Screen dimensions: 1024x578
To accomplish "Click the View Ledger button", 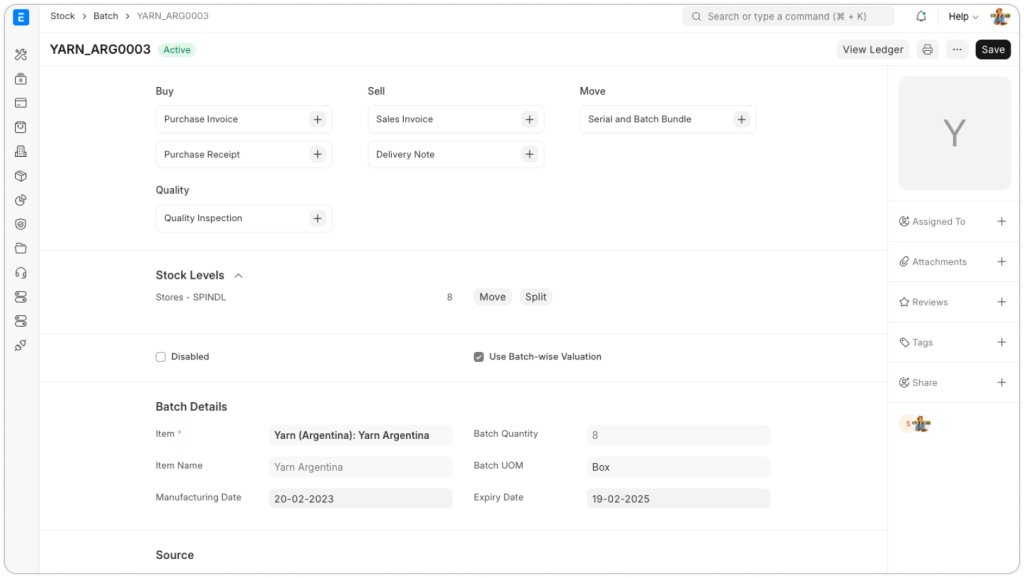I will 872,50.
